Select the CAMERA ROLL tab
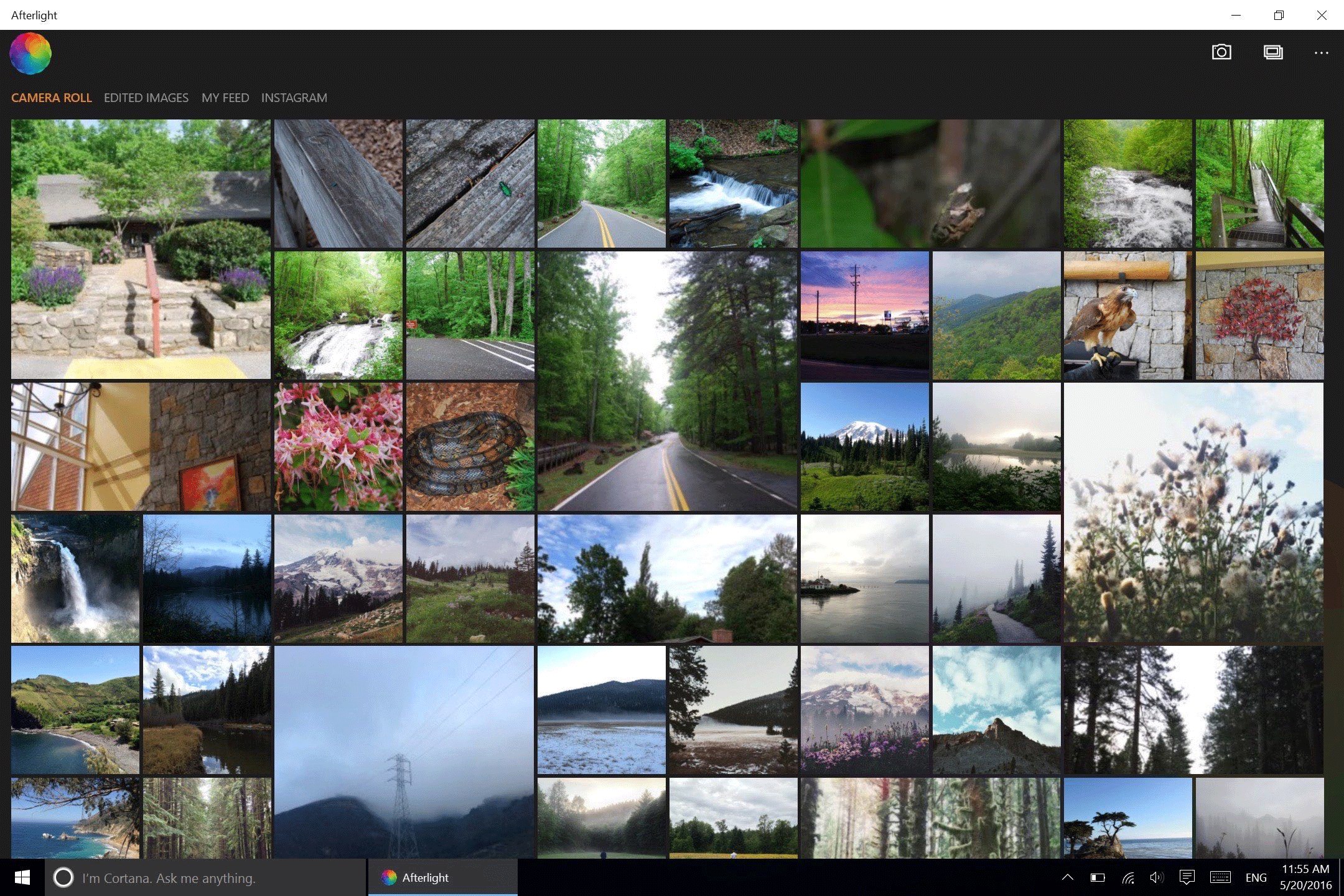Screen dimensions: 1344x896 [51, 98]
